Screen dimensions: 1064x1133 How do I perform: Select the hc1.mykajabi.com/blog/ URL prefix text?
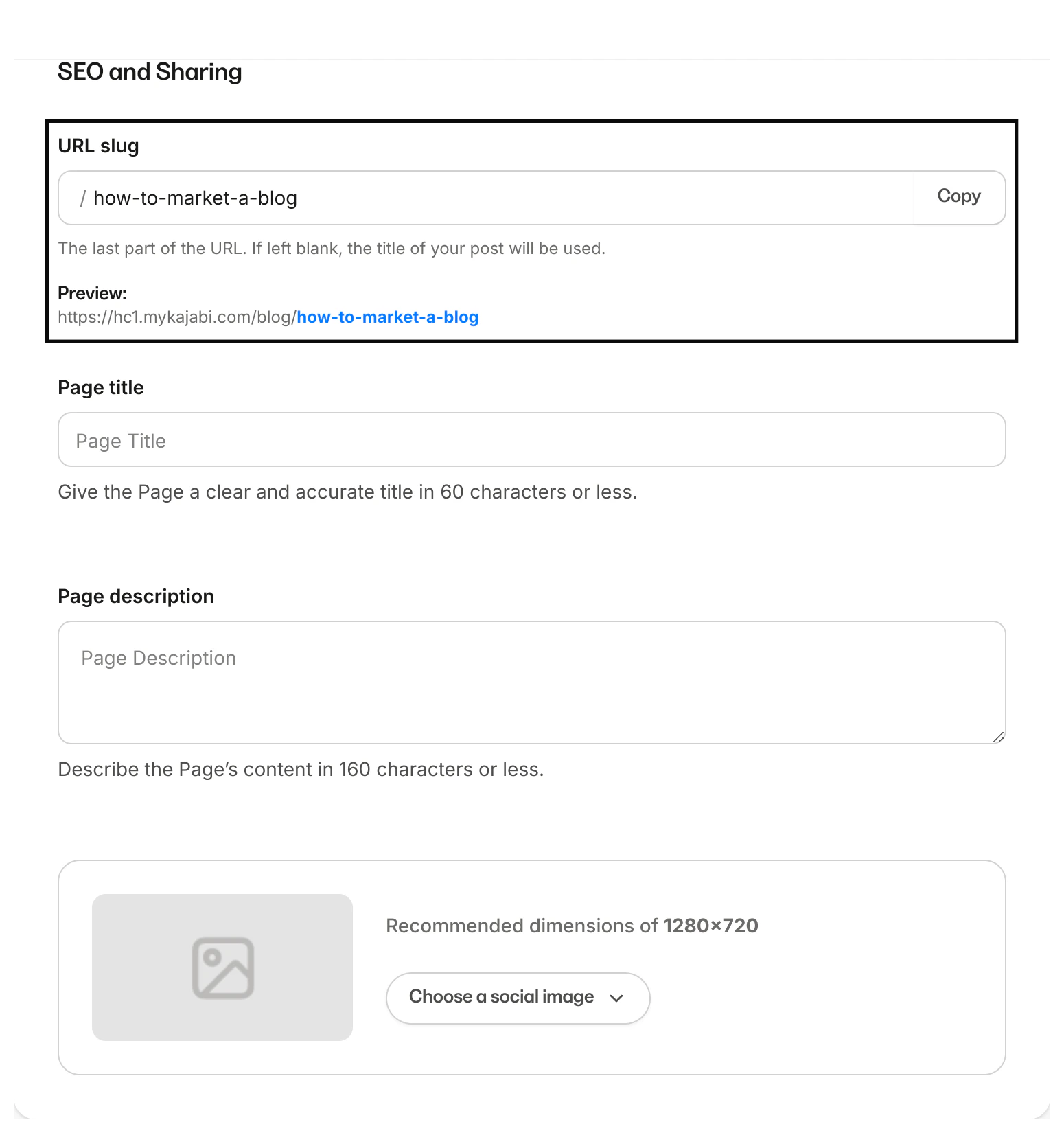click(177, 317)
